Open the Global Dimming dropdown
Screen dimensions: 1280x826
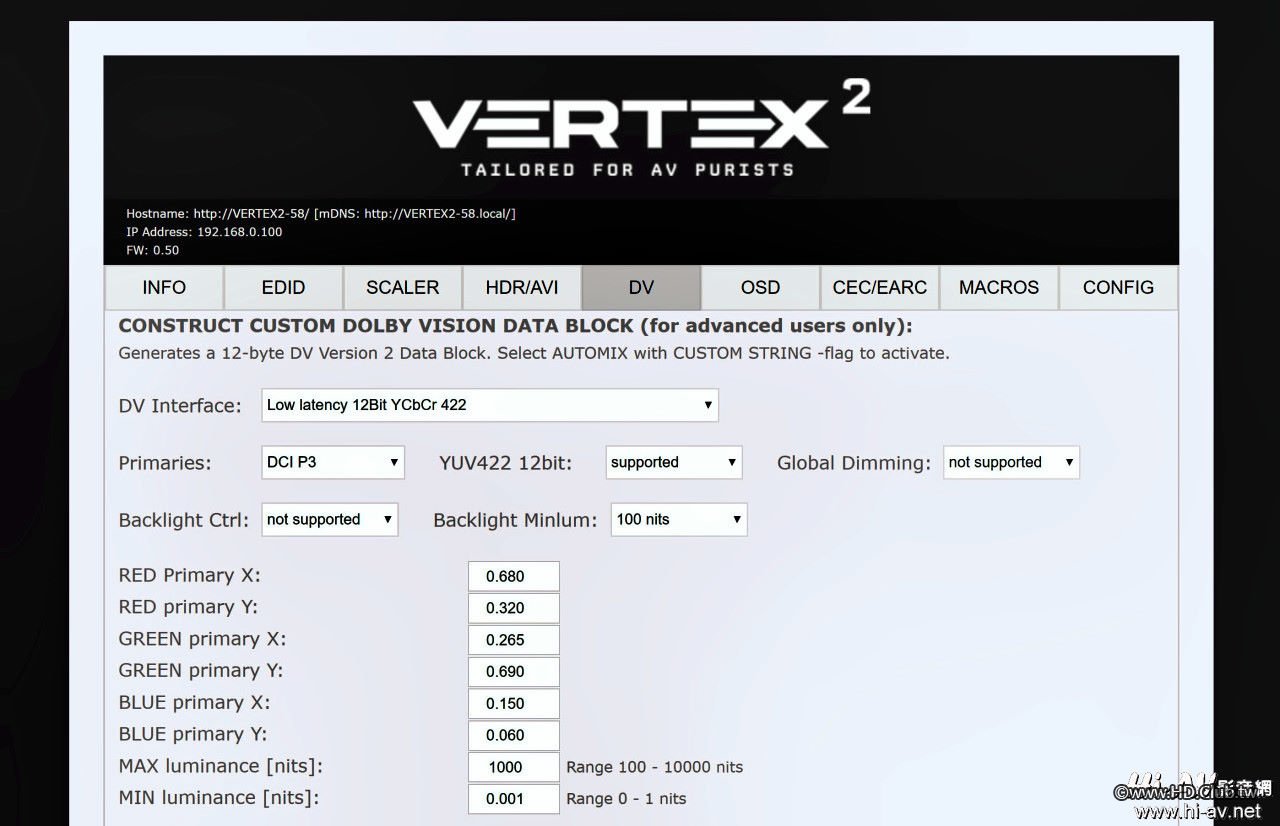click(1011, 462)
